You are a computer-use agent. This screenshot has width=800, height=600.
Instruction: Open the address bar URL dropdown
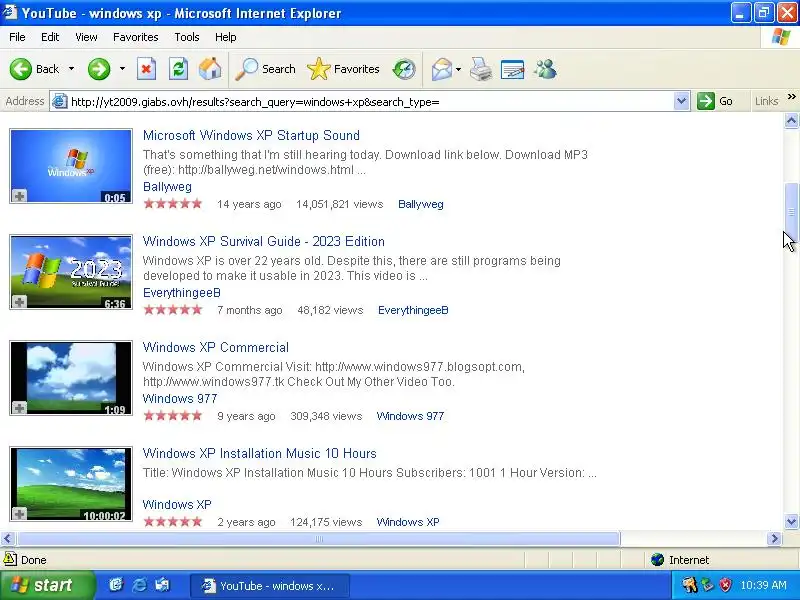(x=681, y=102)
